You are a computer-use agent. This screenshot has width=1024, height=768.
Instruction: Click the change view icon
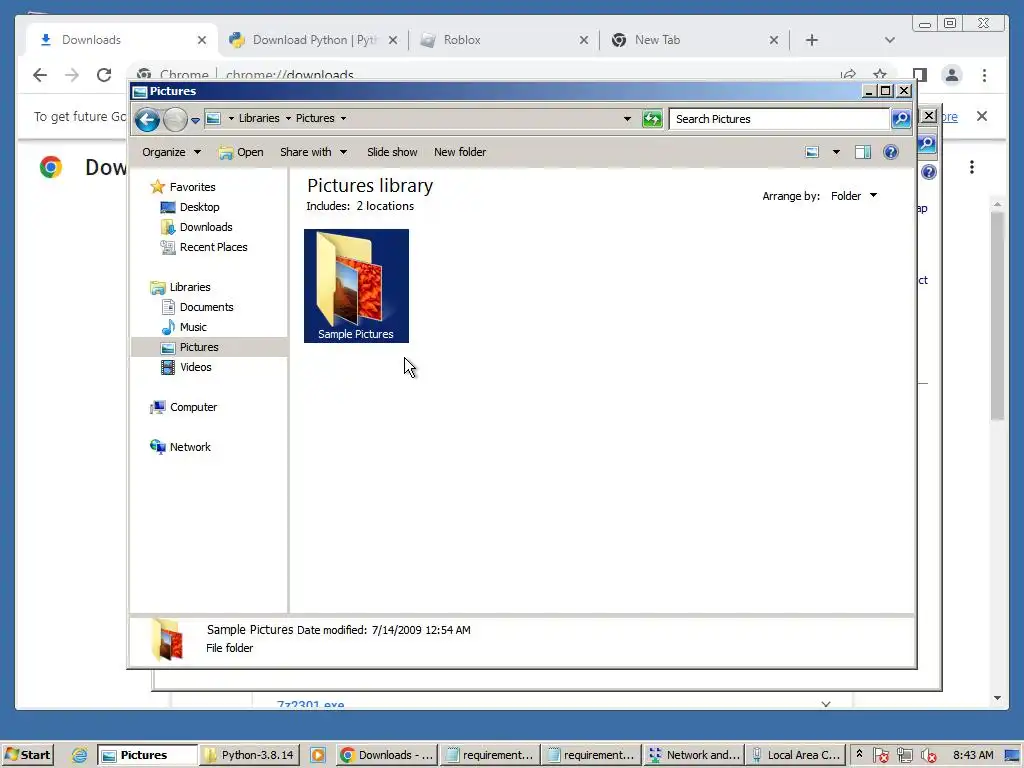812,152
